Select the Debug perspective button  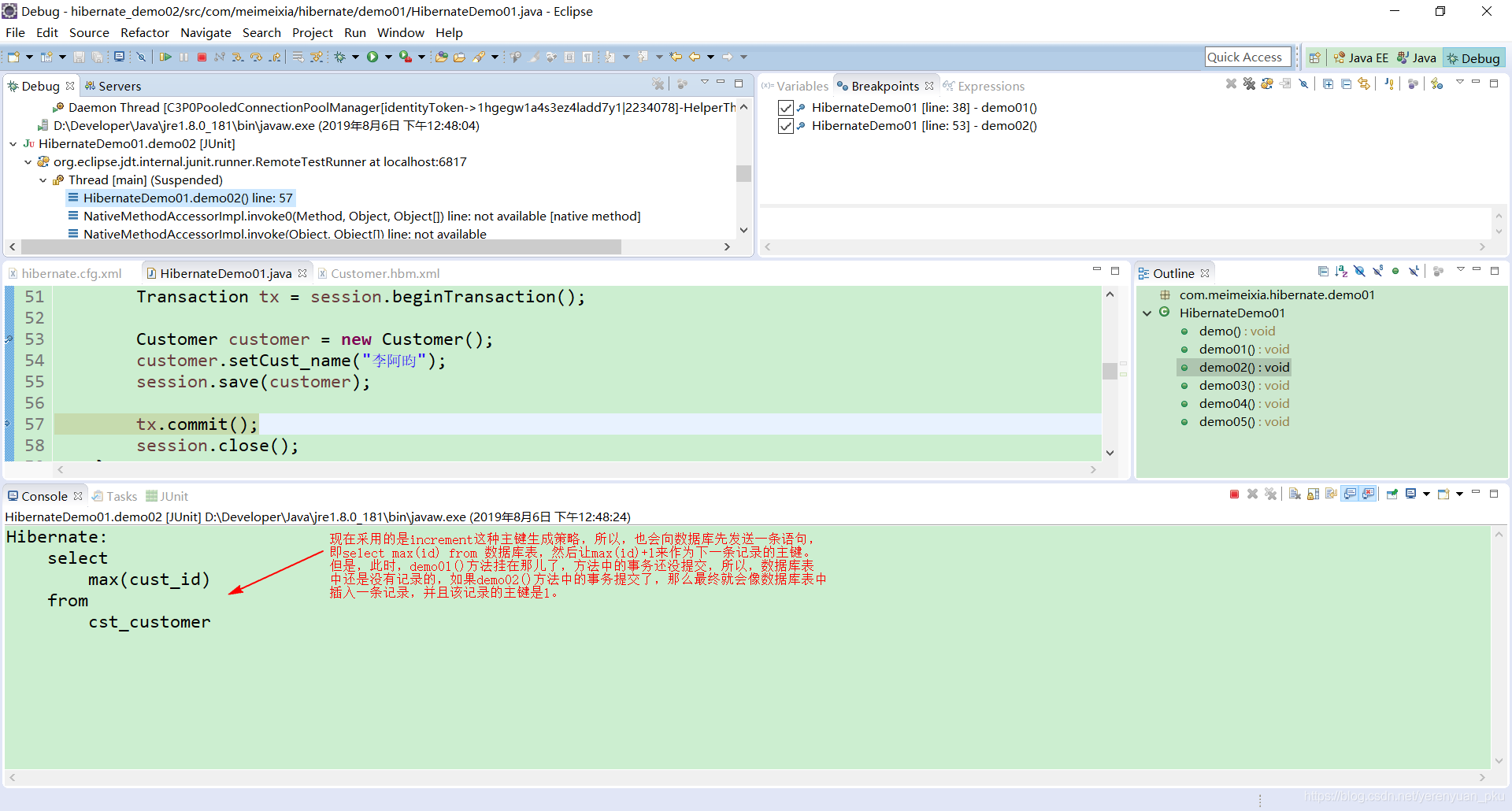(1473, 57)
